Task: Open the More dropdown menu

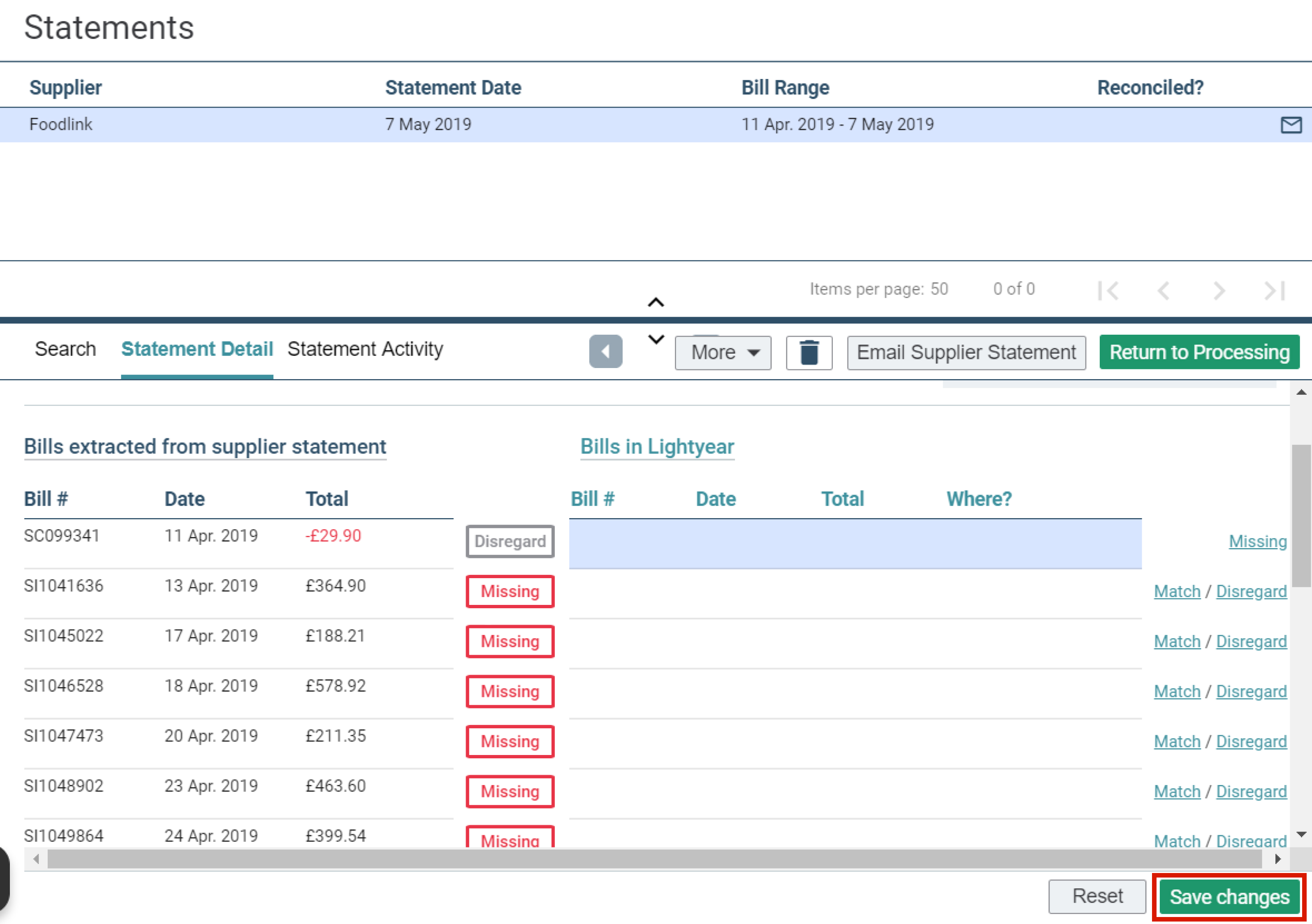Action: point(723,352)
